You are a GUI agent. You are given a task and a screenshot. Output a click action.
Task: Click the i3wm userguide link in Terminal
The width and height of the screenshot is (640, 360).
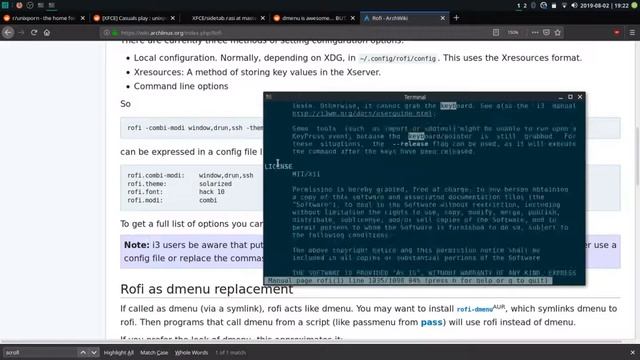click(362, 113)
